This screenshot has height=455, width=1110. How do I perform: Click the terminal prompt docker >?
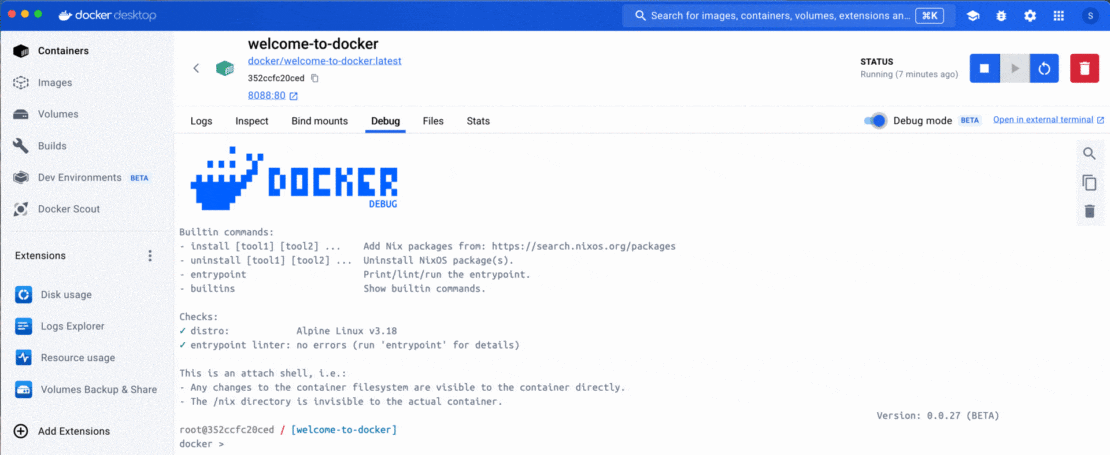tap(202, 444)
